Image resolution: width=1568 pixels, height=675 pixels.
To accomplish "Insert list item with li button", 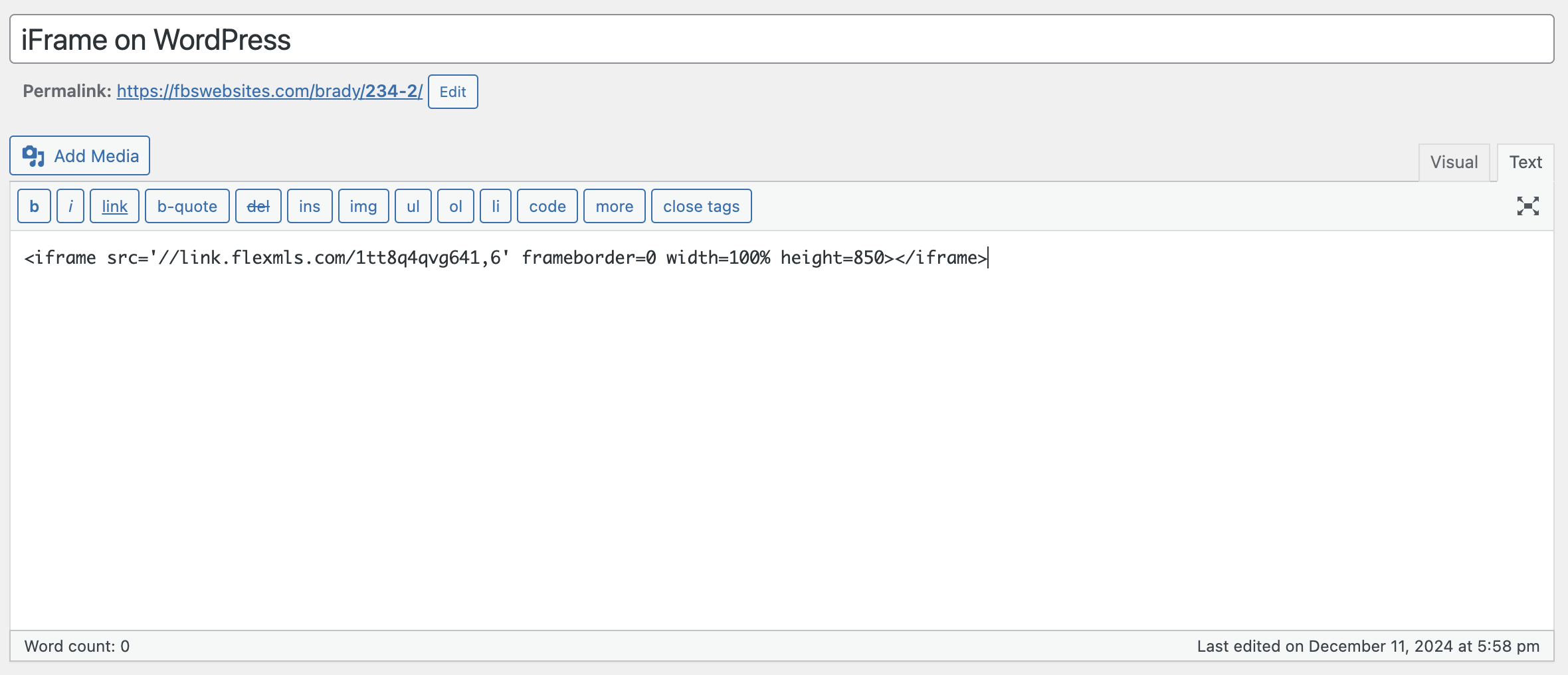I will pyautogui.click(x=496, y=206).
